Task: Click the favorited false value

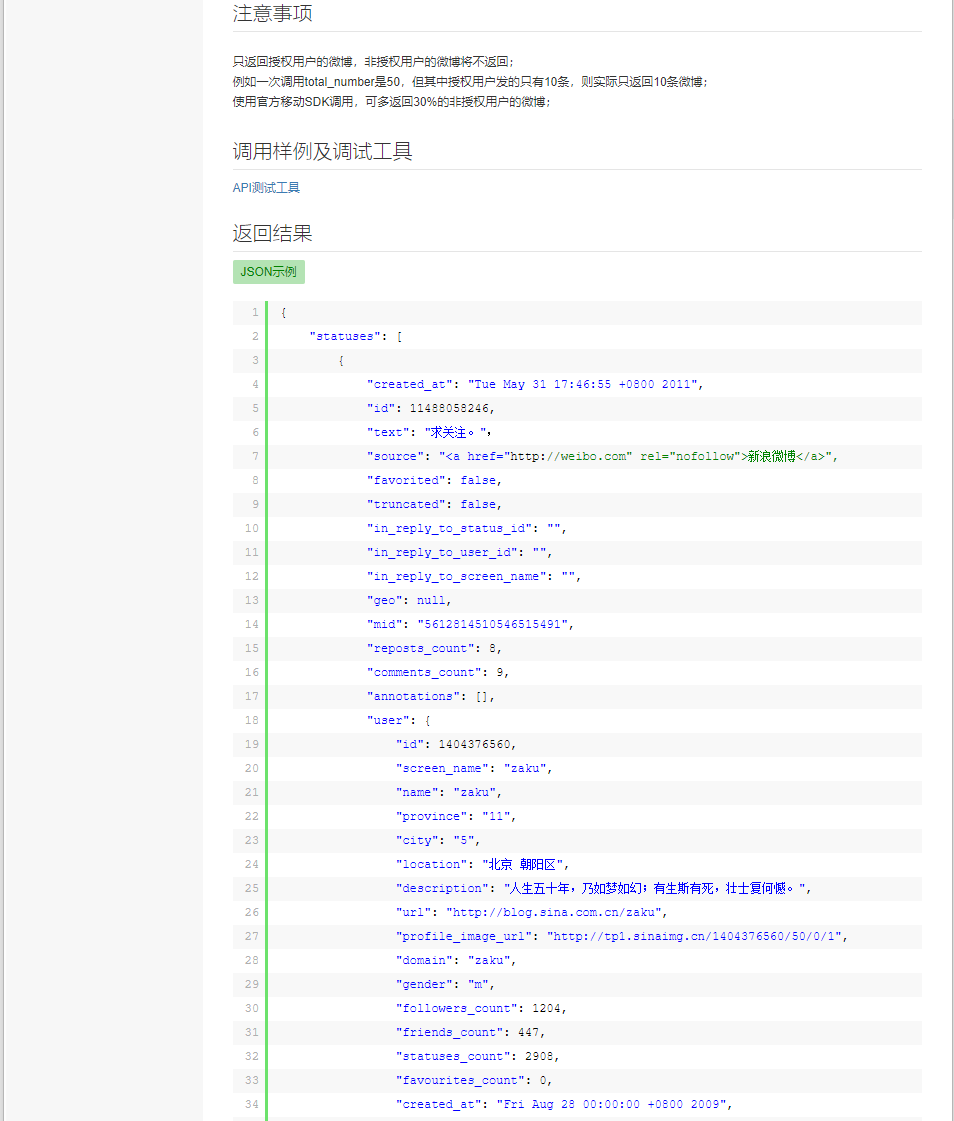Action: coord(477,479)
